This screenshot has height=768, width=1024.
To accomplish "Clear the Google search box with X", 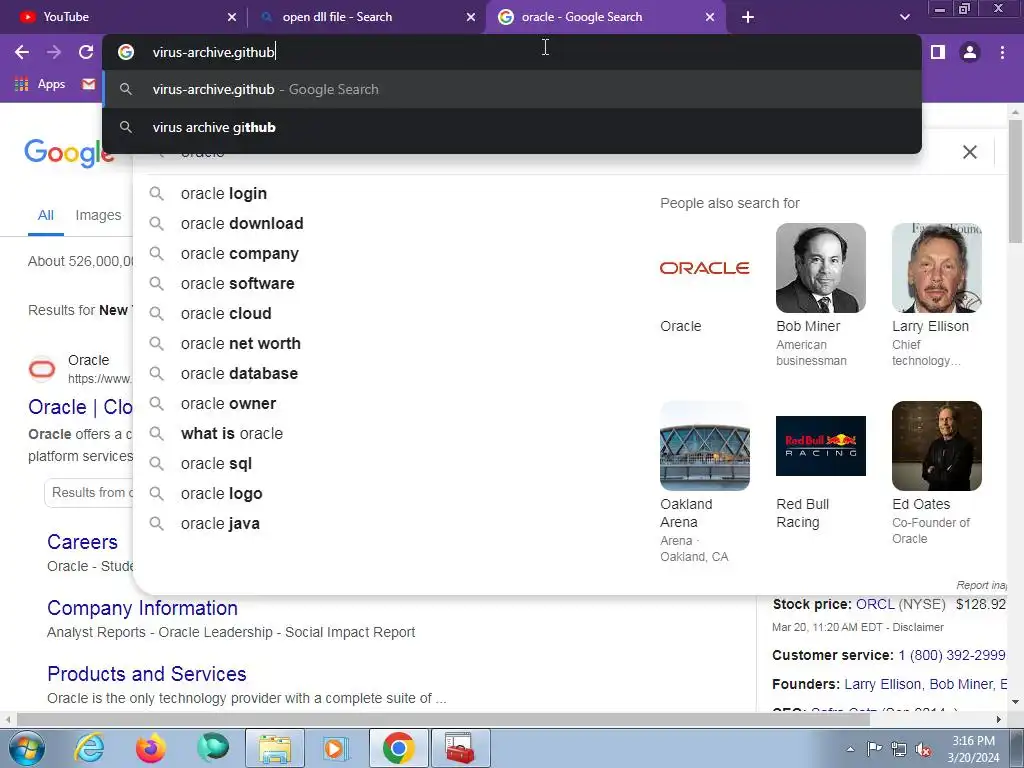I will tap(970, 152).
